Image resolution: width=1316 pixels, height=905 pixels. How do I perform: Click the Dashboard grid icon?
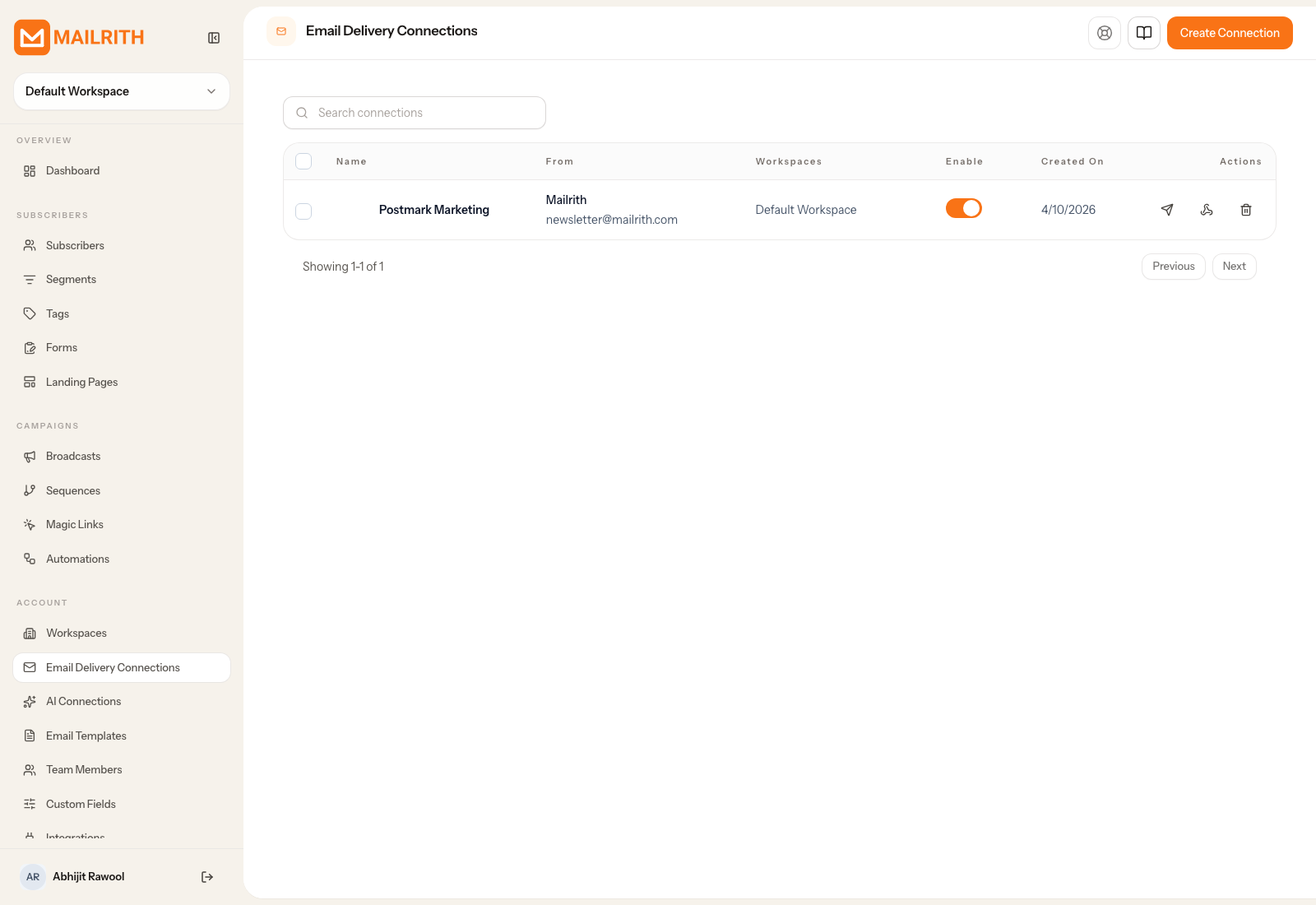tap(30, 171)
